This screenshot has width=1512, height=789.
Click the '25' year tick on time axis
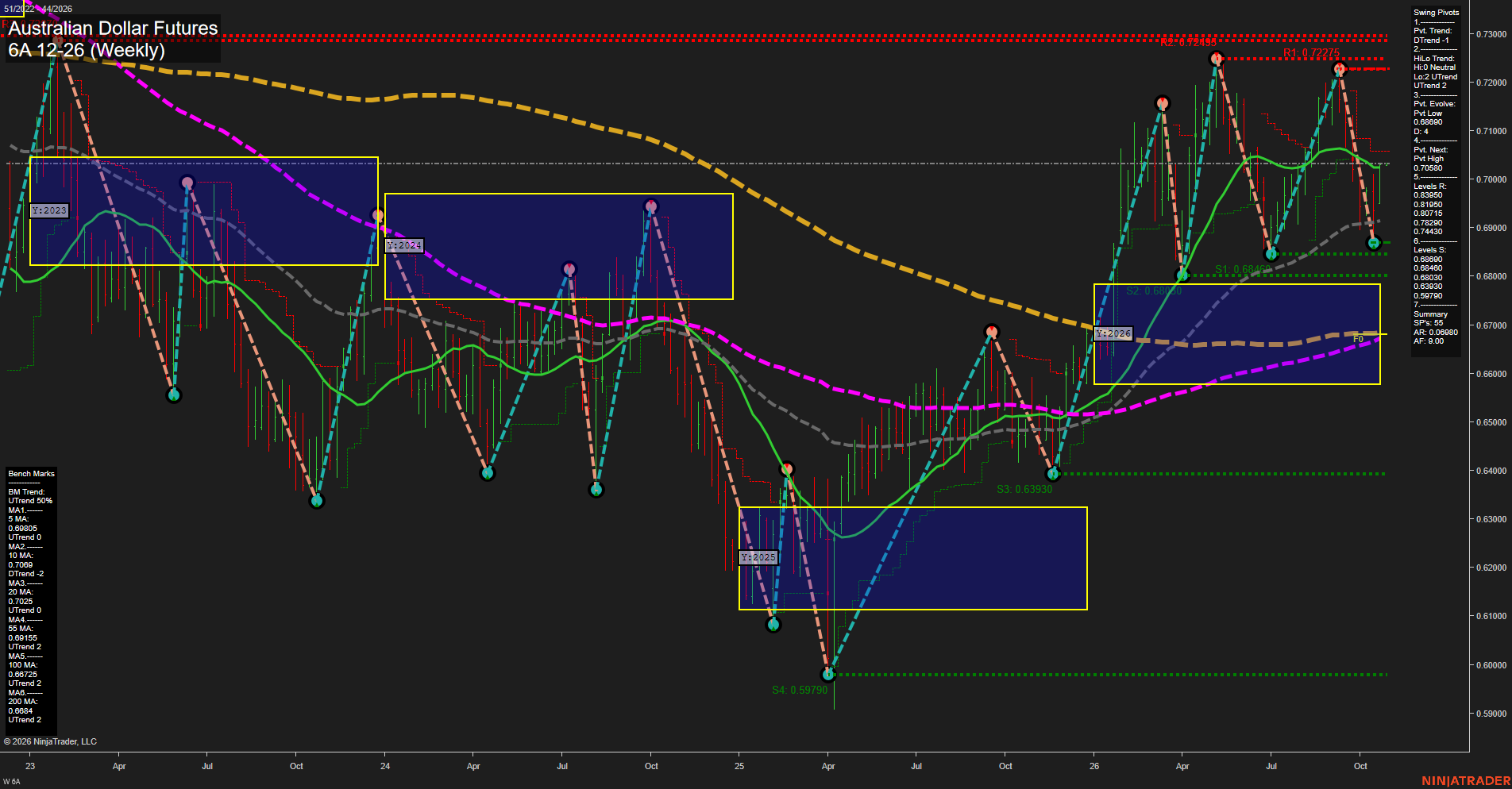(739, 766)
